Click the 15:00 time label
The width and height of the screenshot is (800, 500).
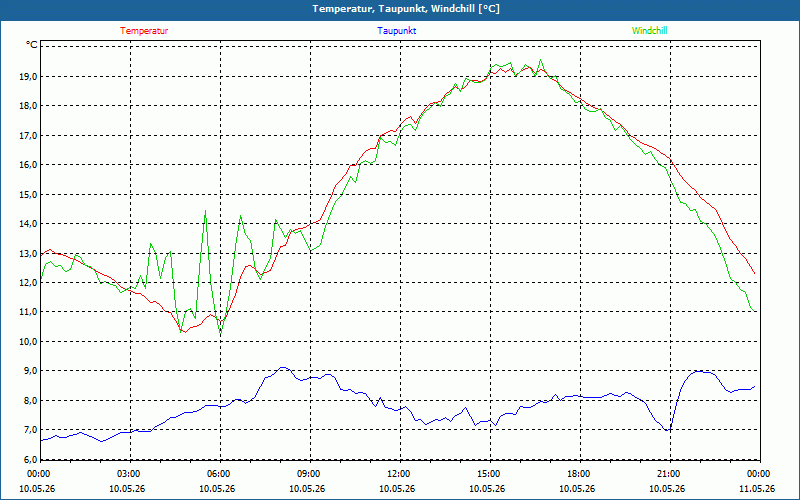(490, 474)
